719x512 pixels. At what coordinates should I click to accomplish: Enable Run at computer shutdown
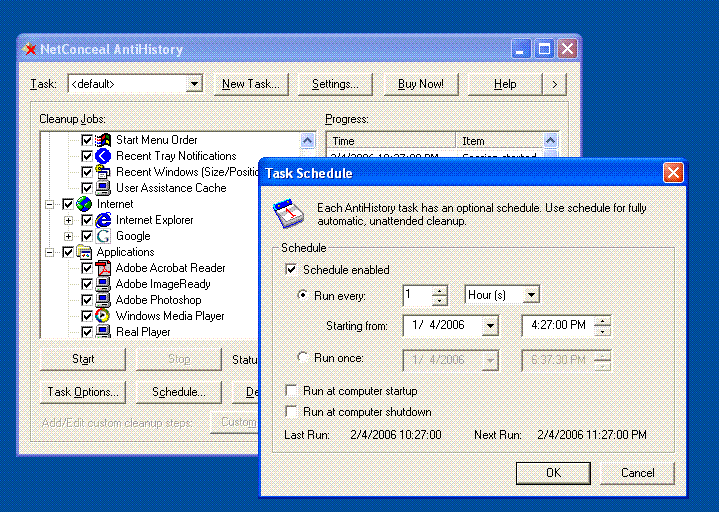291,411
